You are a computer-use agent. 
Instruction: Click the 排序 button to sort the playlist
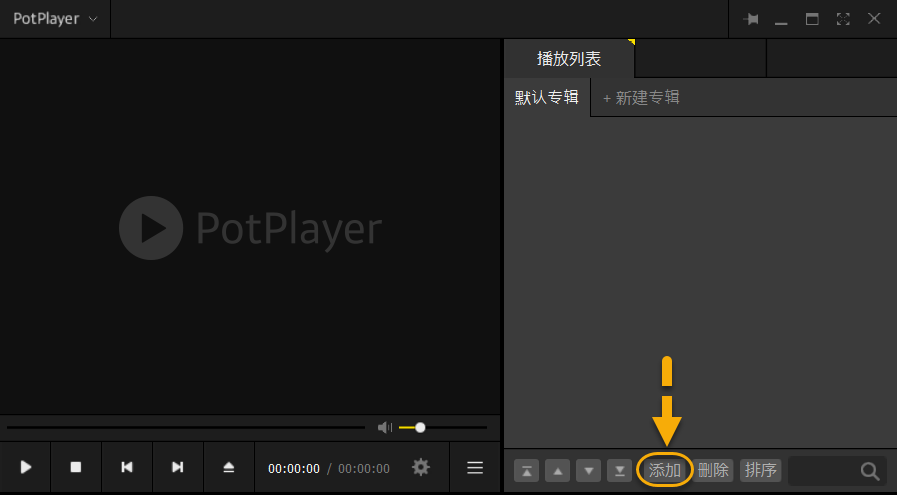coord(761,470)
